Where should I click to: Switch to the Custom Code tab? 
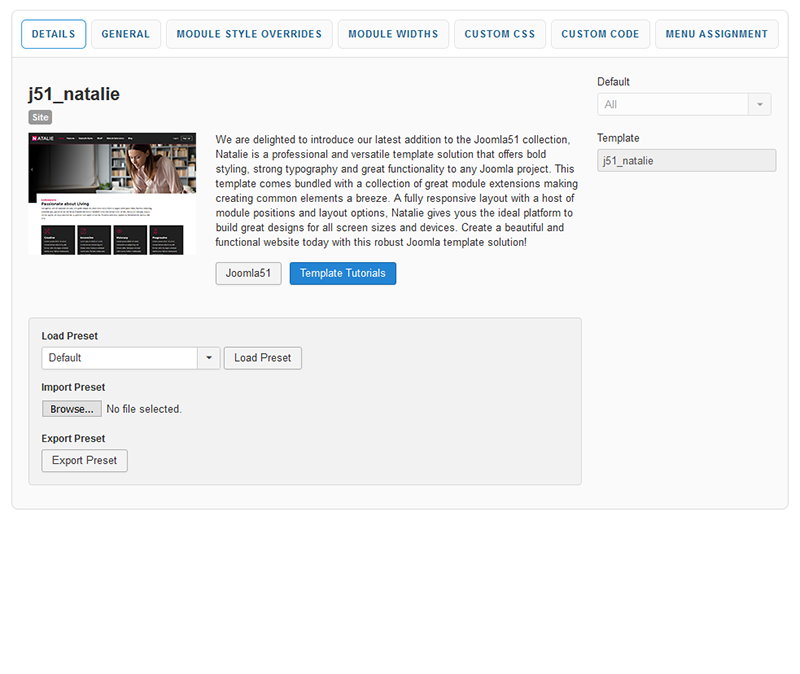coord(600,34)
